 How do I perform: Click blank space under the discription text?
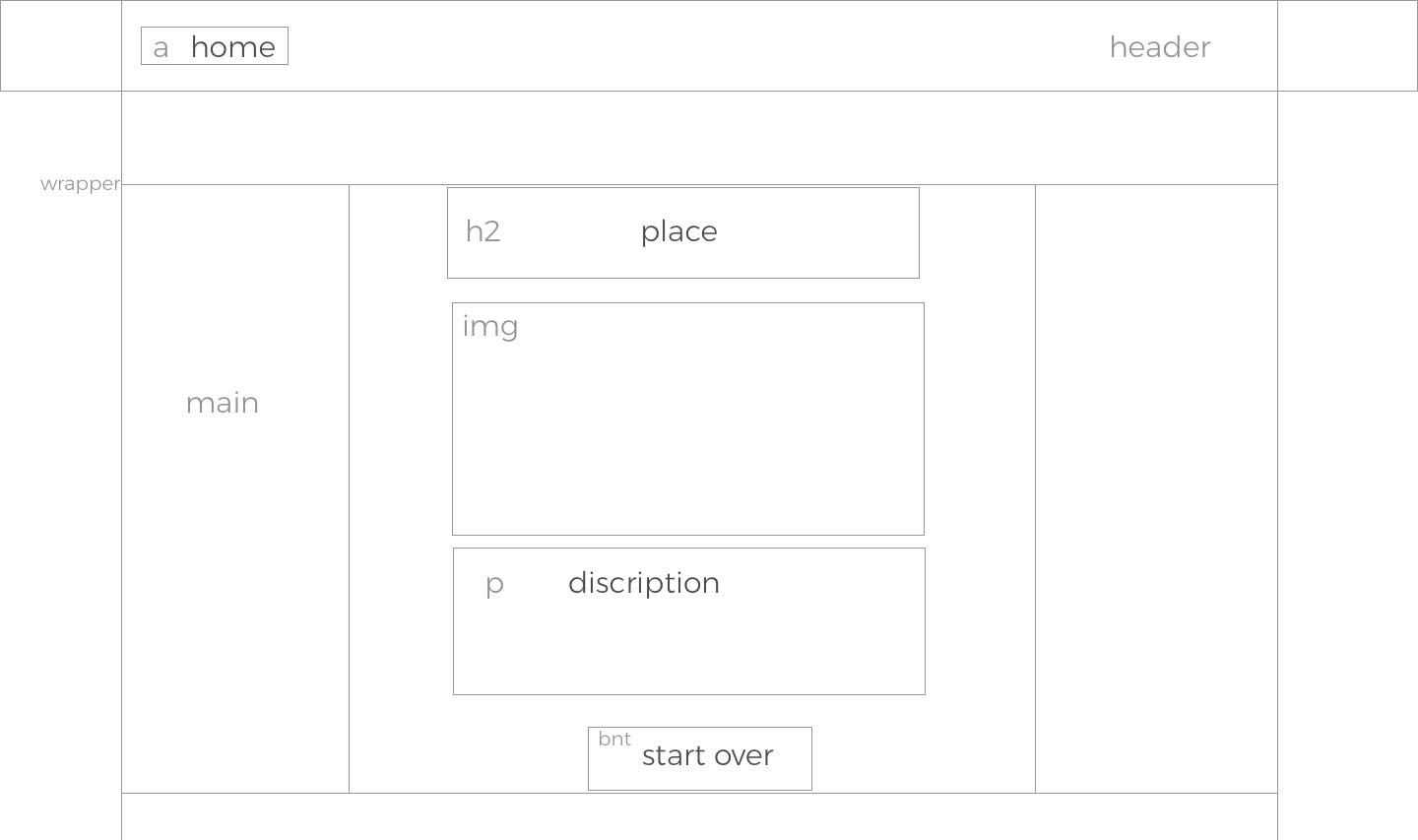point(689,648)
